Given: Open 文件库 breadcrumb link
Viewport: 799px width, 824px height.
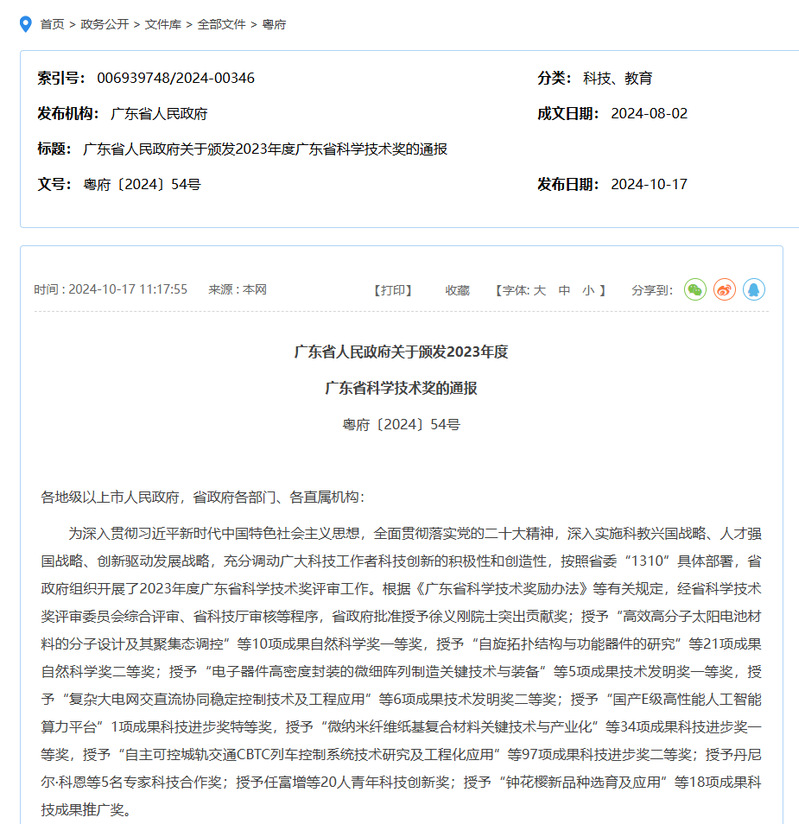Looking at the screenshot, I should (163, 24).
